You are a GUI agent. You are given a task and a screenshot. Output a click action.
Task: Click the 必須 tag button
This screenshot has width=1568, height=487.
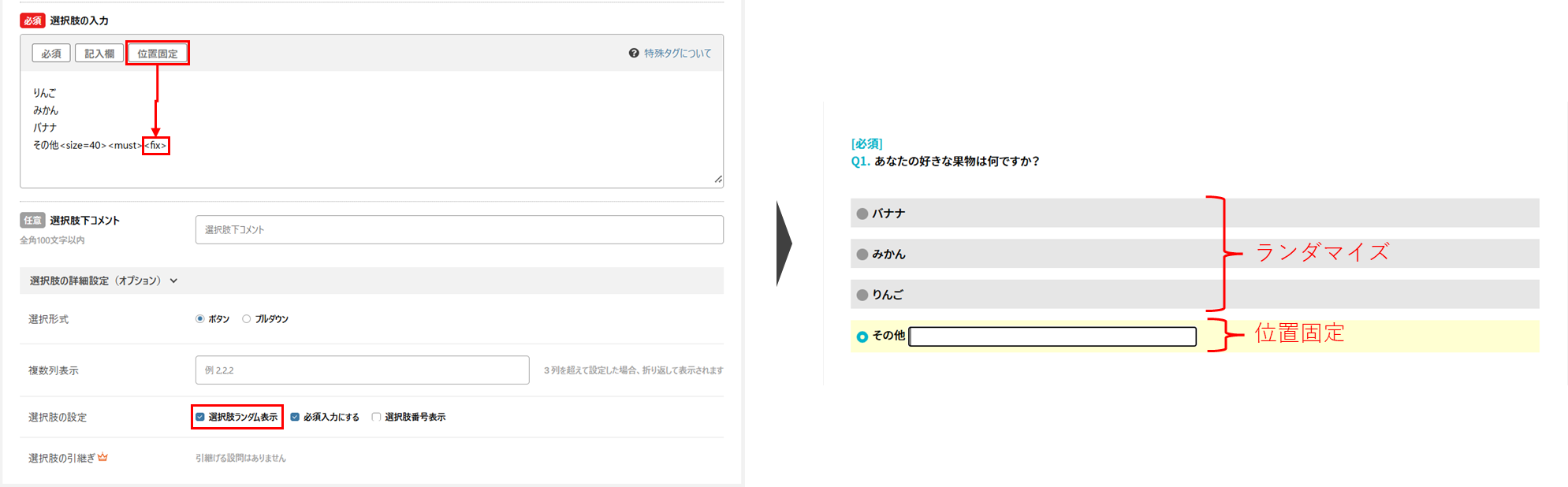pos(51,54)
